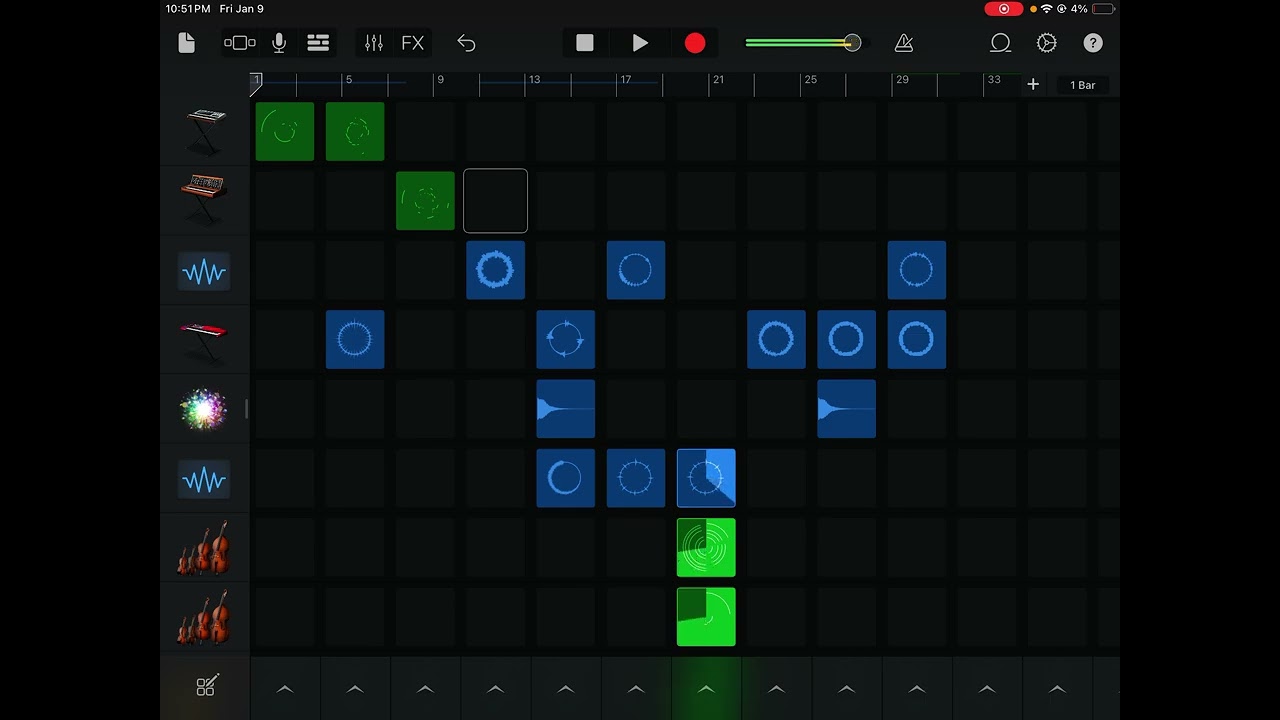Open the track controls mixer
1280x720 pixels.
(x=374, y=43)
